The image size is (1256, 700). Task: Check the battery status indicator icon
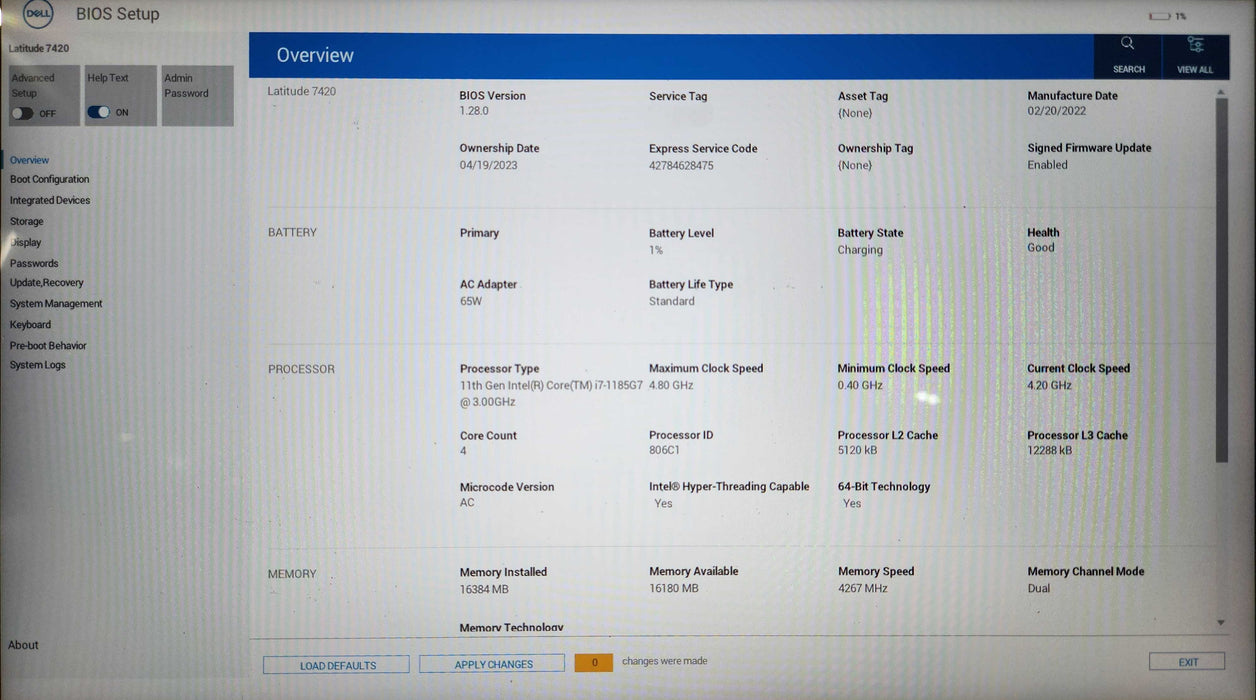tap(1159, 16)
